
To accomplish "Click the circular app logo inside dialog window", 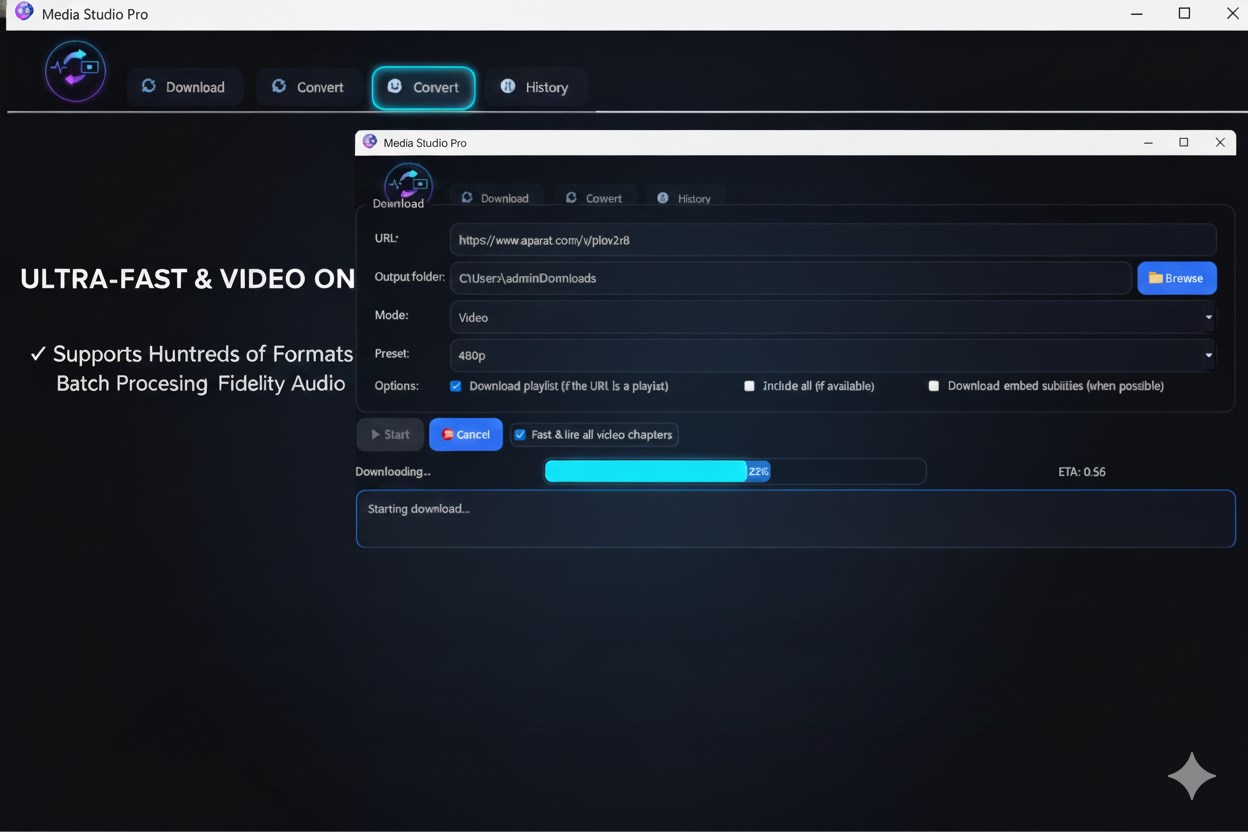I will click(x=407, y=184).
